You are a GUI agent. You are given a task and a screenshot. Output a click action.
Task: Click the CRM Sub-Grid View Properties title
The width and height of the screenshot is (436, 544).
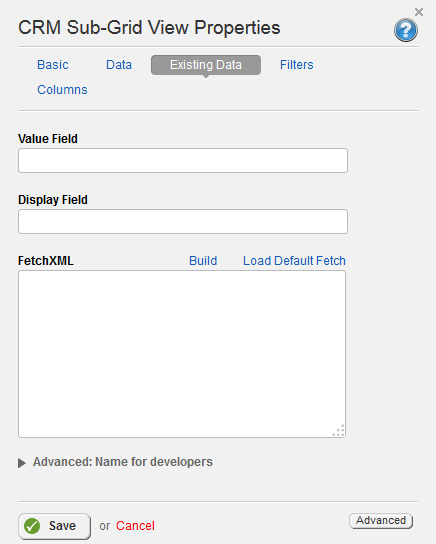coord(149,27)
